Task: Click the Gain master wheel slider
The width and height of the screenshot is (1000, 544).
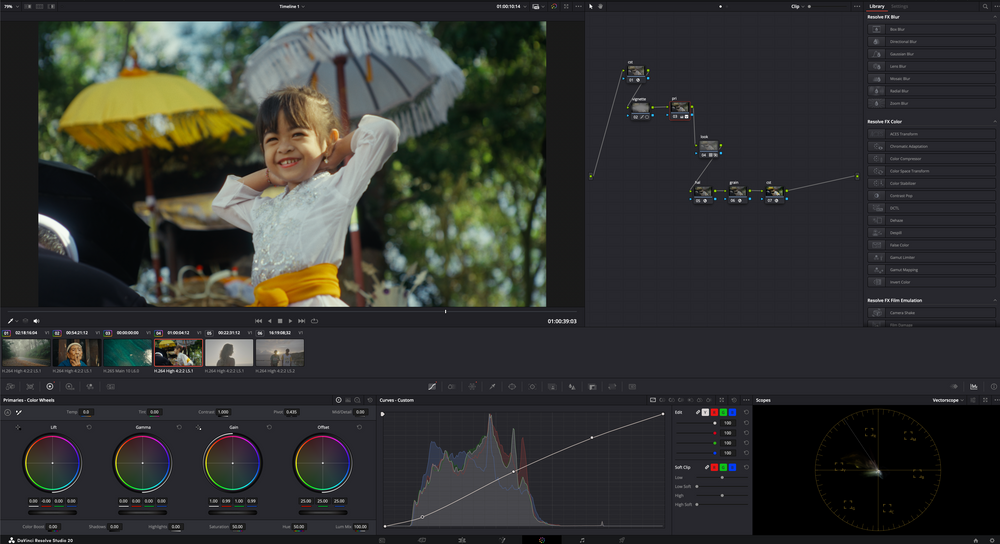Action: [233, 512]
